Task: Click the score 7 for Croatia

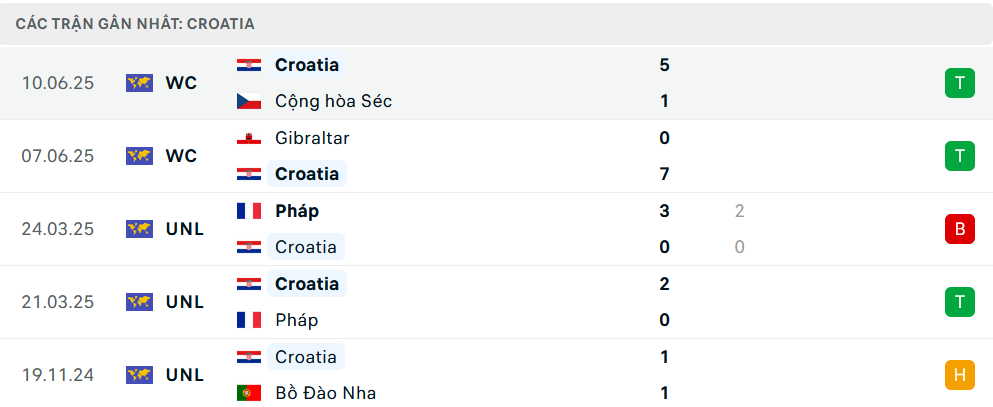Action: click(665, 174)
